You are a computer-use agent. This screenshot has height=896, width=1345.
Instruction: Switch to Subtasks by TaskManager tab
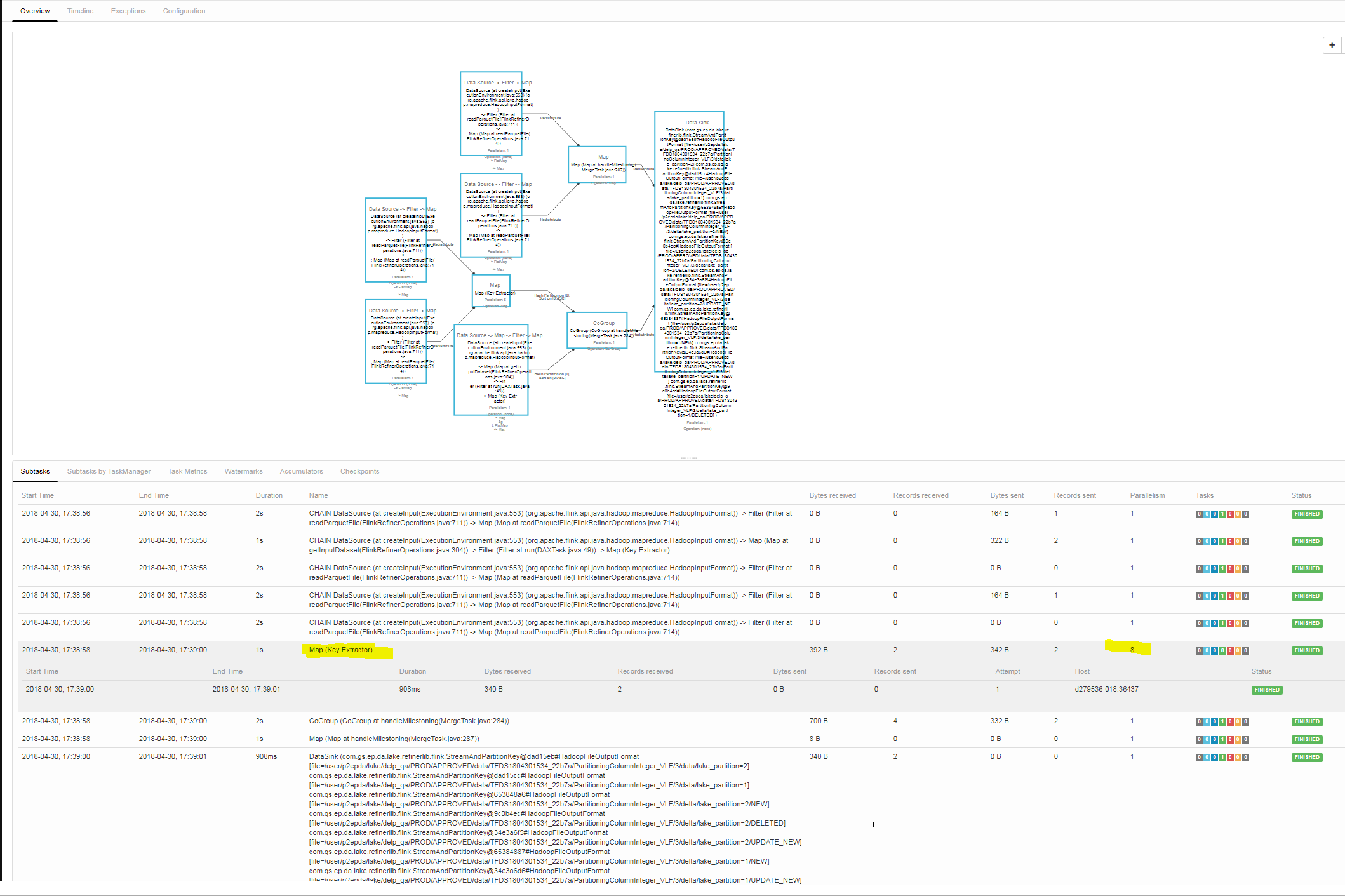[x=109, y=472]
